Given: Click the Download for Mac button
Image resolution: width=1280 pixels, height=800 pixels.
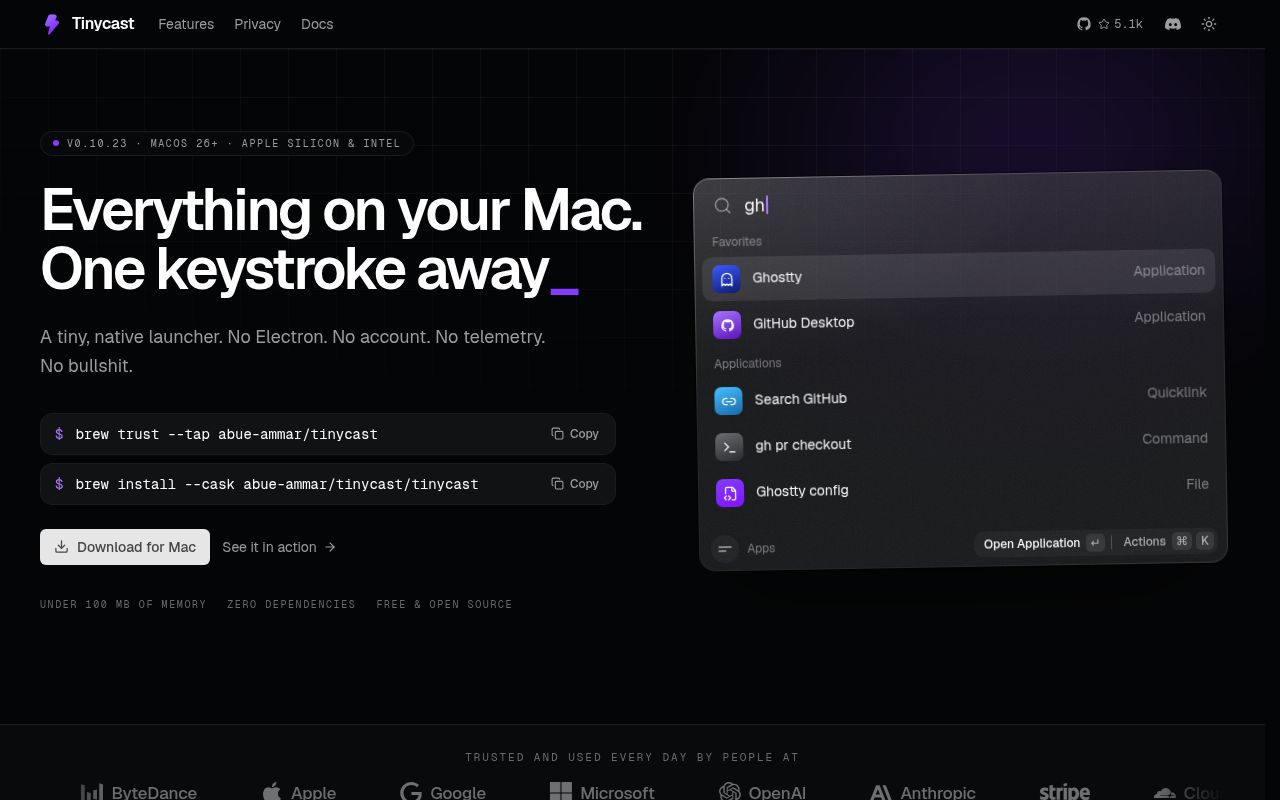Looking at the screenshot, I should tap(125, 547).
